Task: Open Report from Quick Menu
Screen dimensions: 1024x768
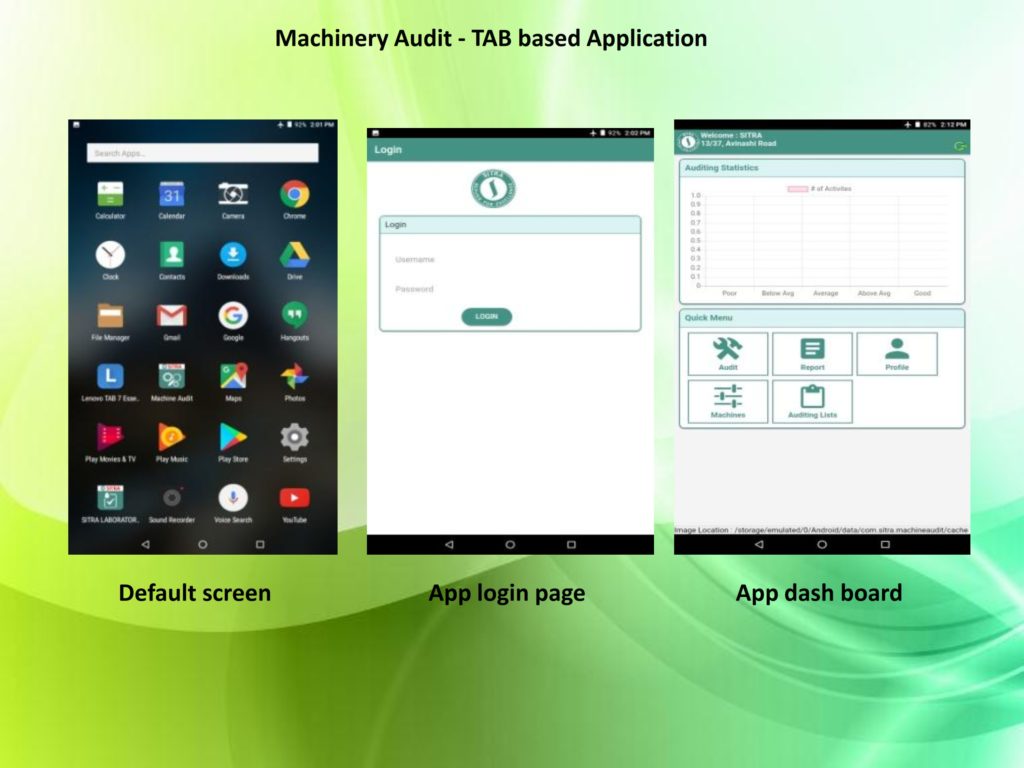Action: click(x=812, y=353)
